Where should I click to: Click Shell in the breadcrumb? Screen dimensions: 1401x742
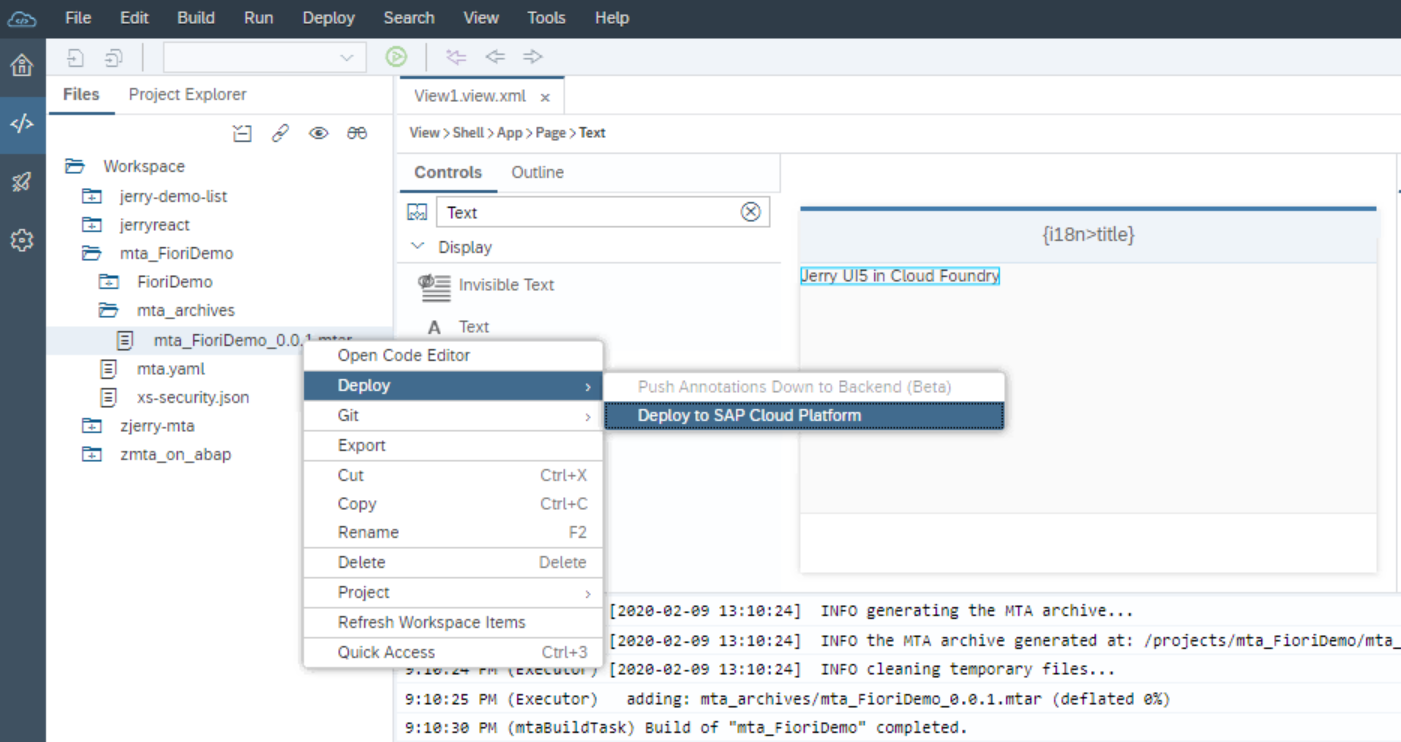click(x=468, y=133)
